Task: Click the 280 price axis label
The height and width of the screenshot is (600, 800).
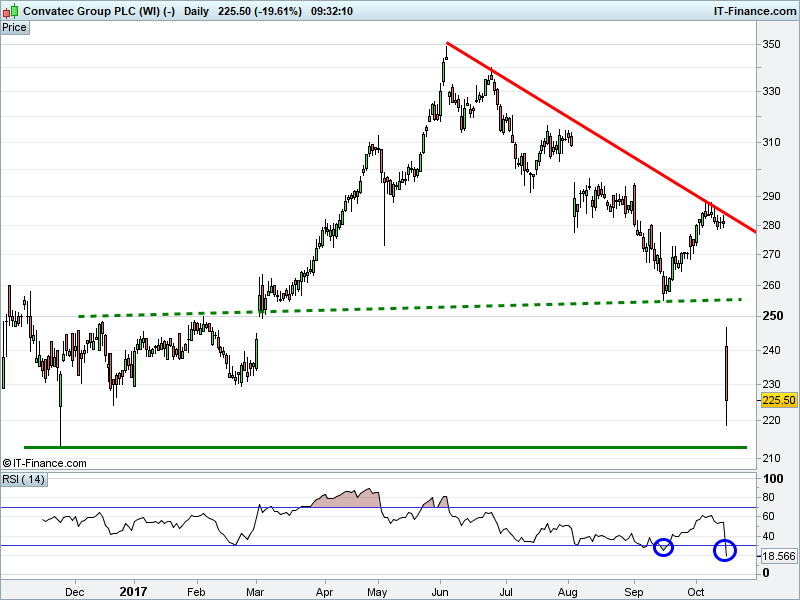Action: click(771, 225)
